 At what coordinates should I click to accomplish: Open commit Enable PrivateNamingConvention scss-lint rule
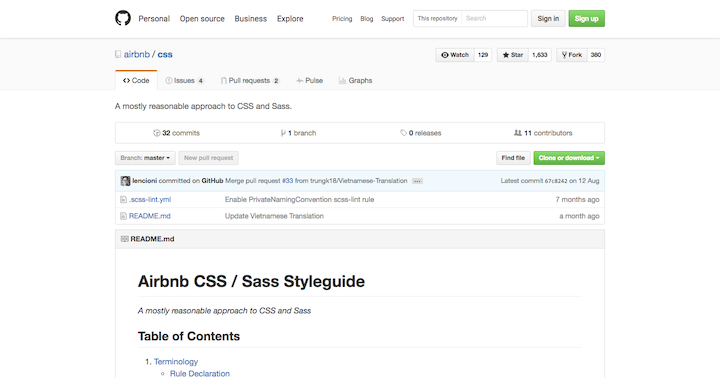299,200
